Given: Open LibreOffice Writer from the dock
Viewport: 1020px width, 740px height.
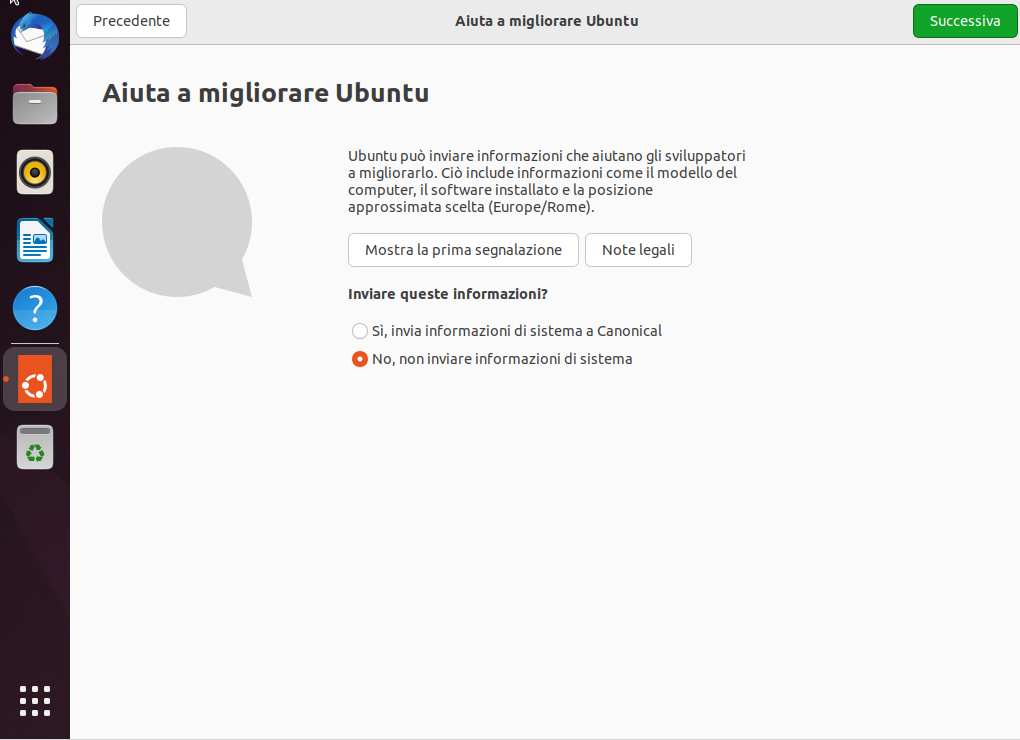Looking at the screenshot, I should [35, 240].
